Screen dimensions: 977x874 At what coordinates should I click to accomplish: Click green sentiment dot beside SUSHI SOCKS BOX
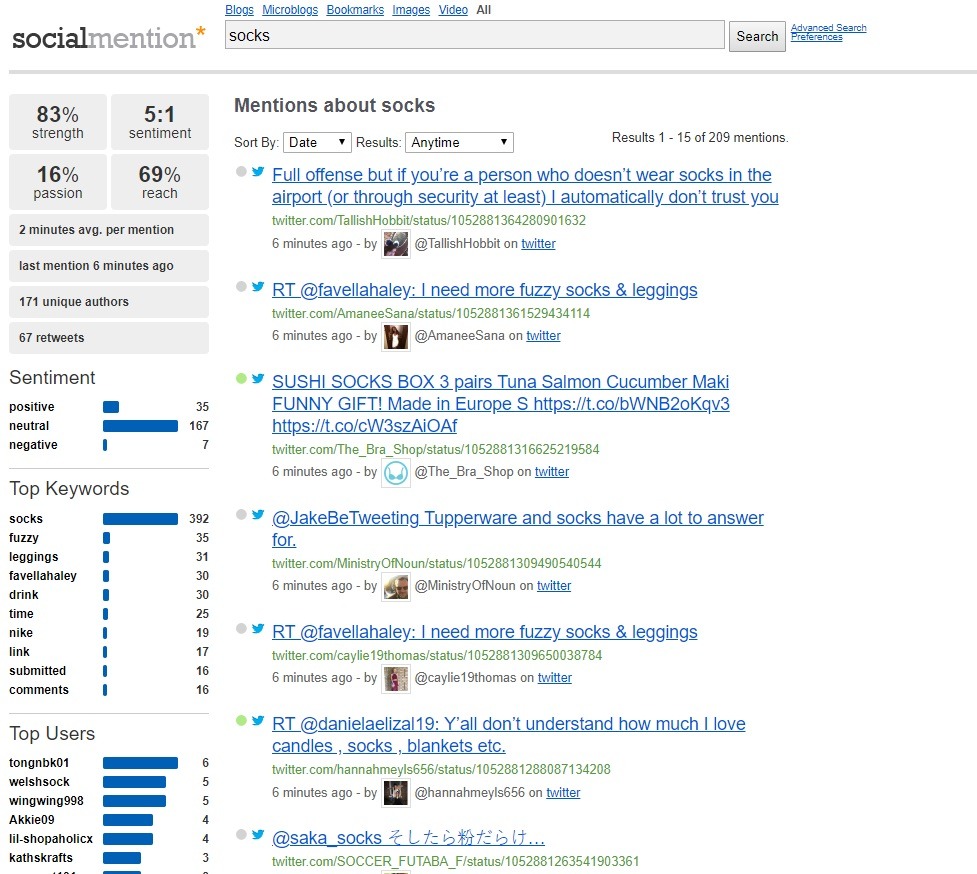point(241,378)
